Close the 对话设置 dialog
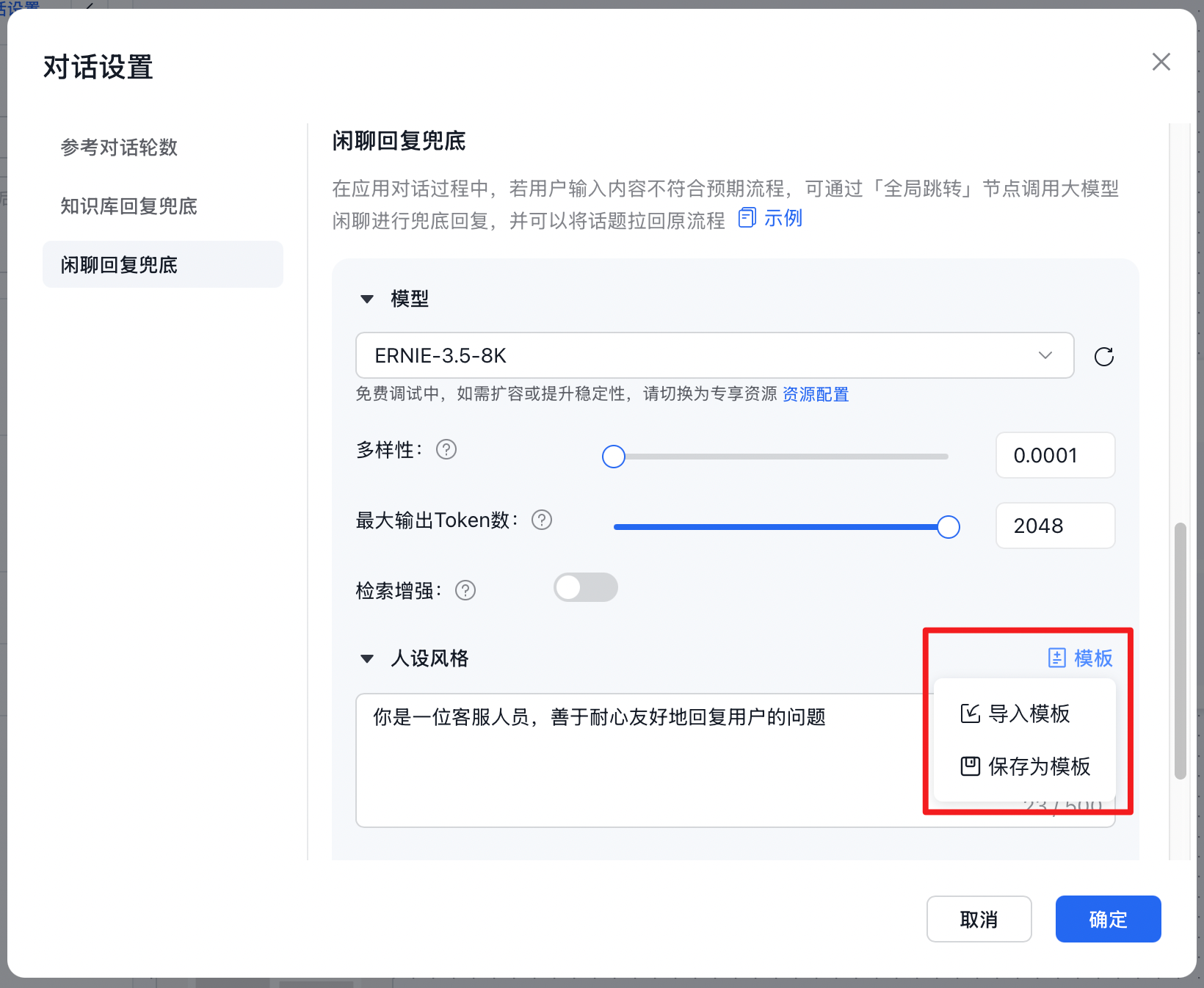 pyautogui.click(x=1161, y=62)
